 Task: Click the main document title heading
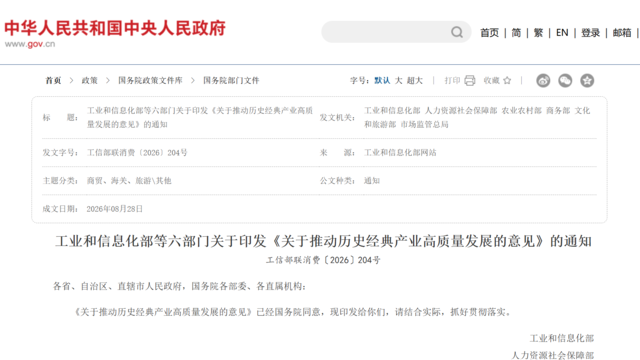pyautogui.click(x=323, y=241)
